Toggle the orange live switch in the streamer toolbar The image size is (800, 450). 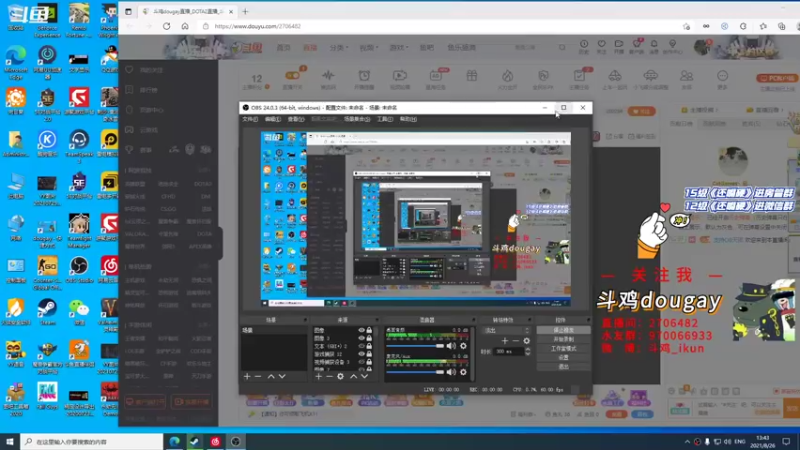pos(292,76)
